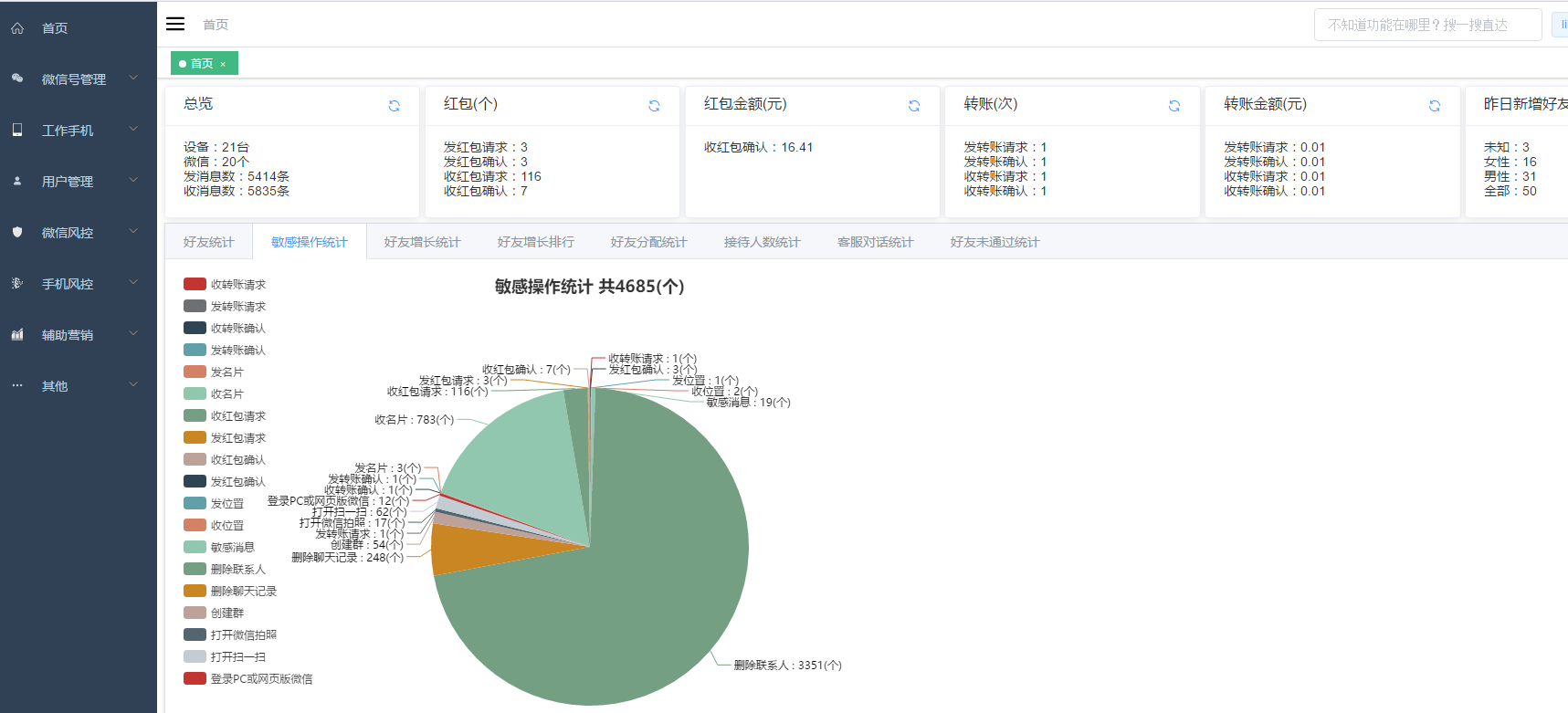Image resolution: width=1568 pixels, height=713 pixels.
Task: Switch to 好友统计 tab
Action: [x=209, y=242]
